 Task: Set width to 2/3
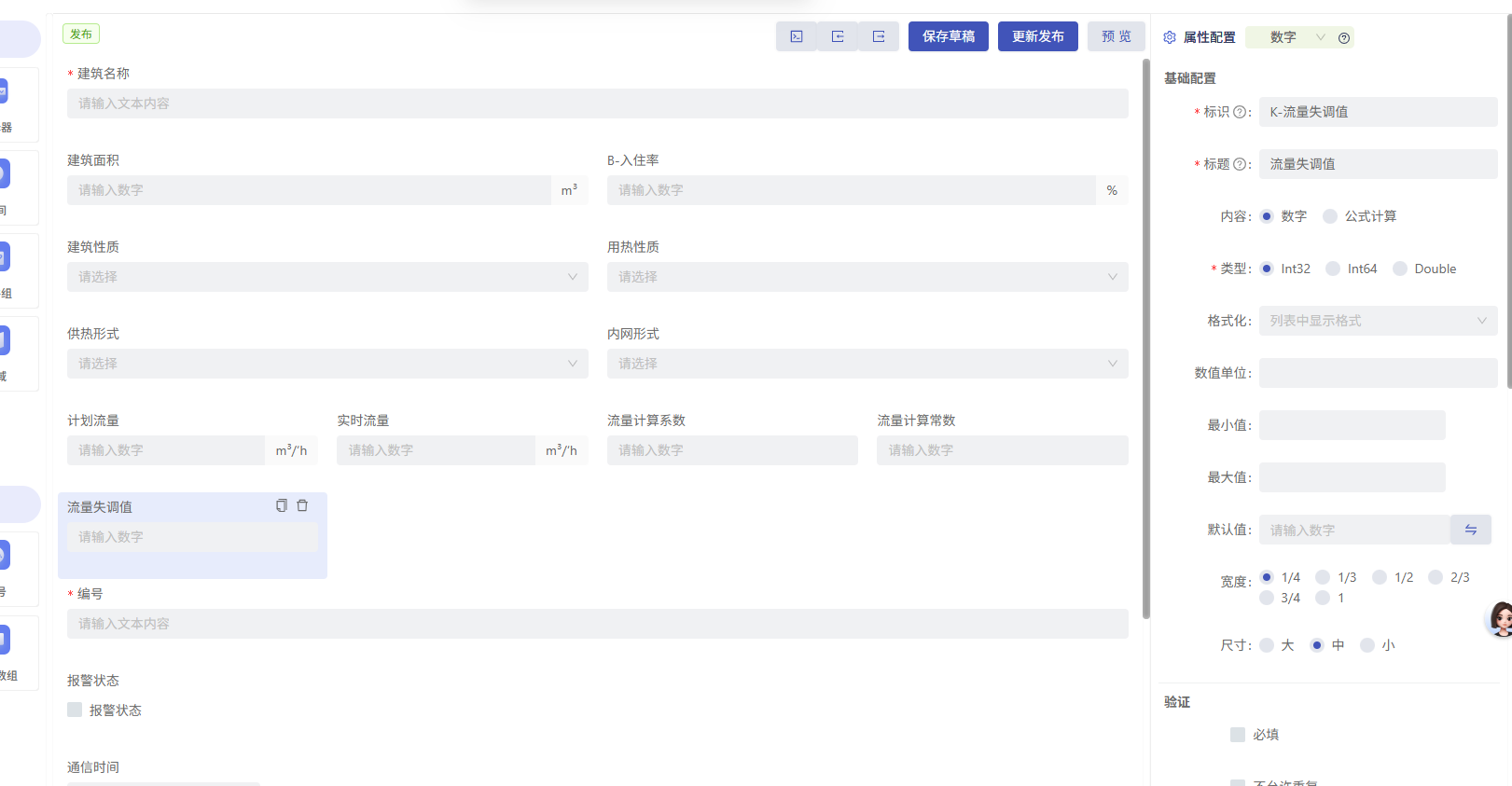pos(1436,577)
